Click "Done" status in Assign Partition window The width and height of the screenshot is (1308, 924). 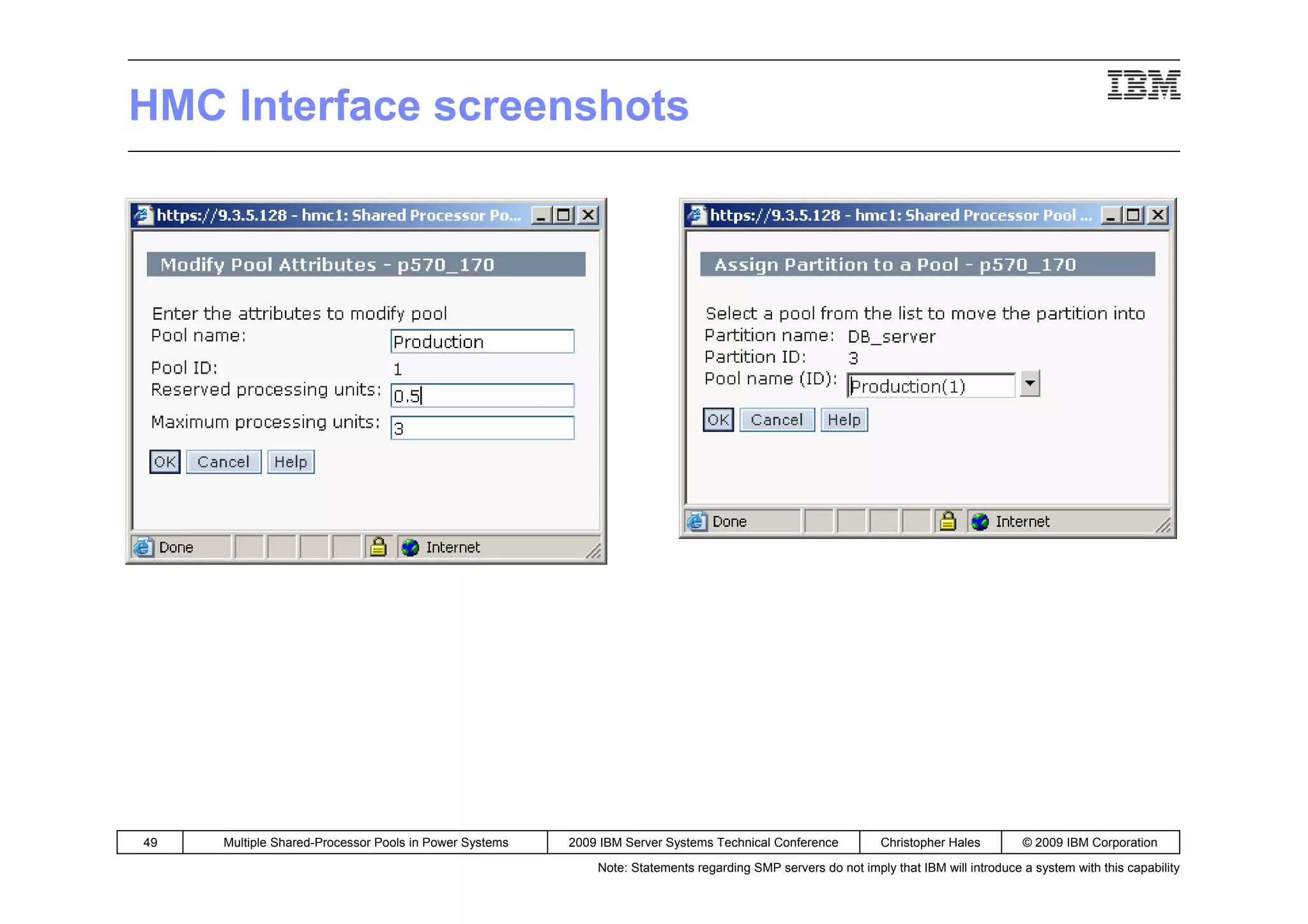point(729,522)
